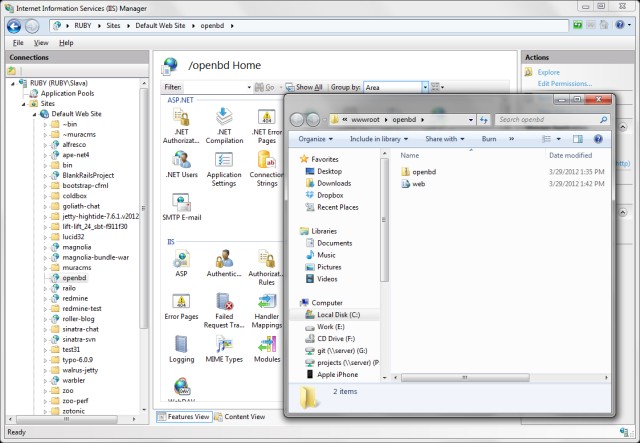Open the Help menu
This screenshot has width=640, height=443.
pyautogui.click(x=66, y=43)
